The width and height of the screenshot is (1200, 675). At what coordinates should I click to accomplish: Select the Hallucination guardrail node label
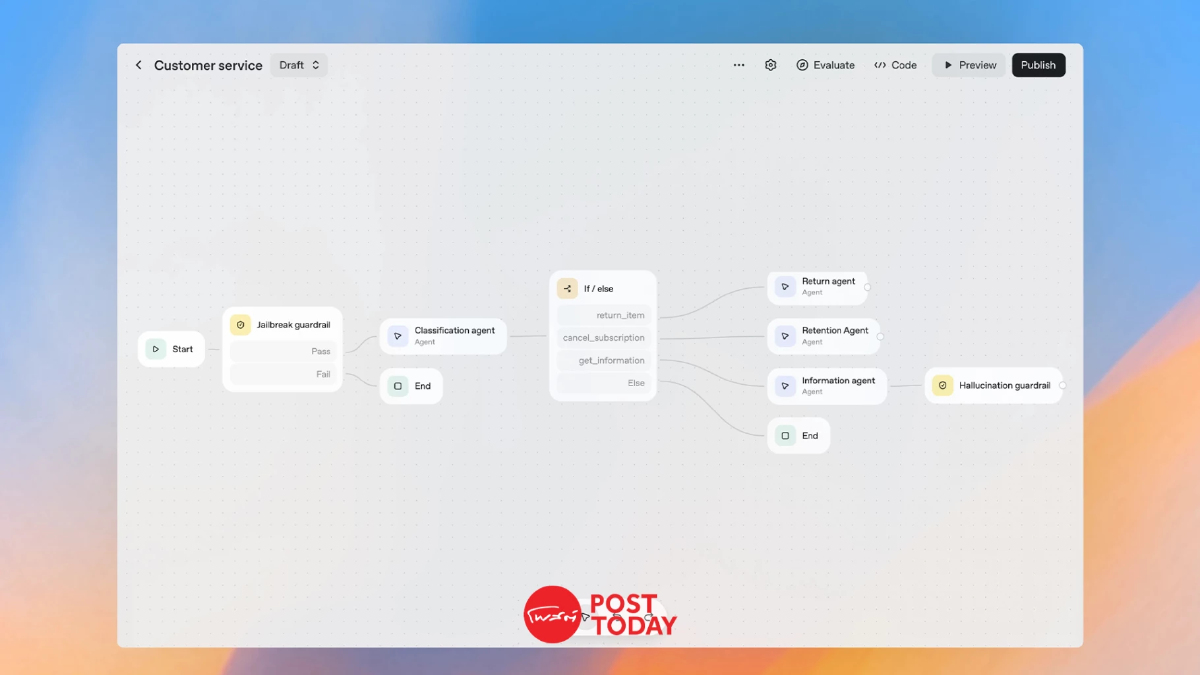click(x=1004, y=385)
